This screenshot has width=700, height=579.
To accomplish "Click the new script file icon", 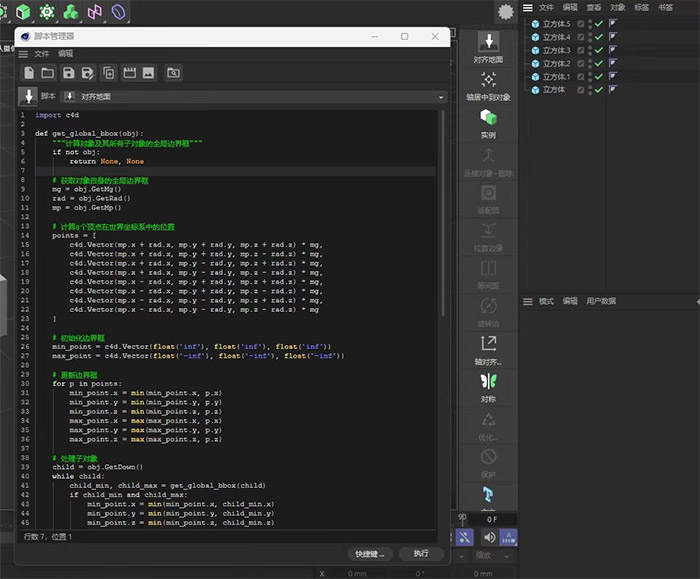I will [29, 73].
